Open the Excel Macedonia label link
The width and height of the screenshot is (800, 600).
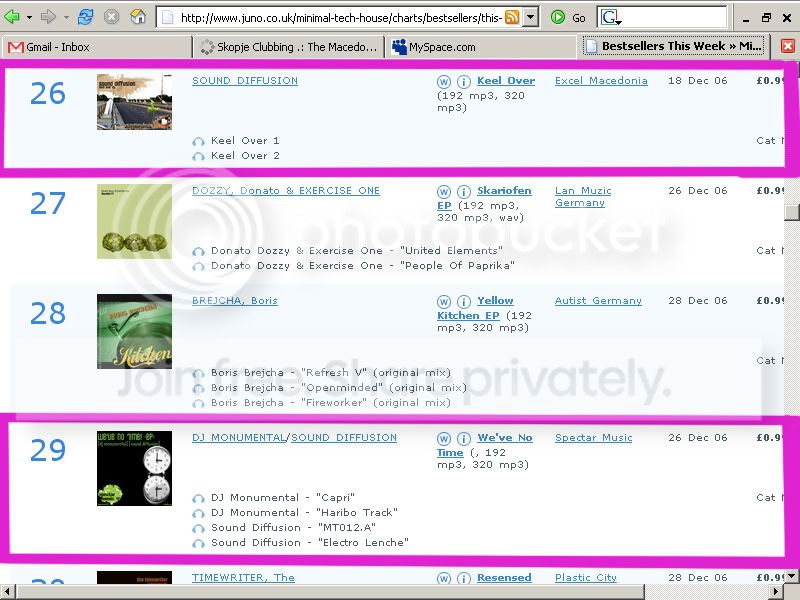click(x=600, y=81)
